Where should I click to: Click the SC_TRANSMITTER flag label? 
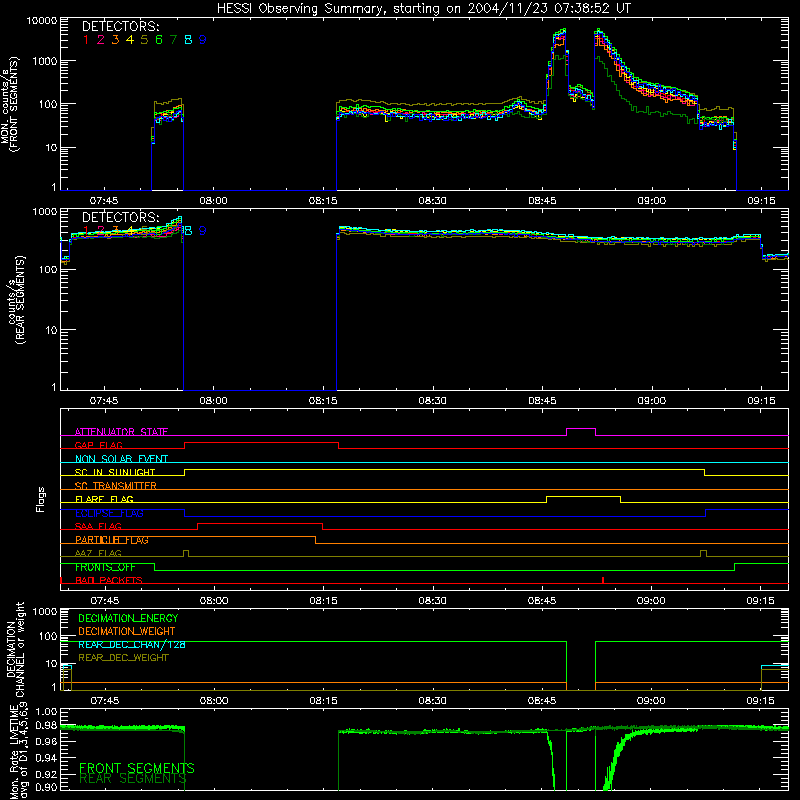(x=115, y=486)
